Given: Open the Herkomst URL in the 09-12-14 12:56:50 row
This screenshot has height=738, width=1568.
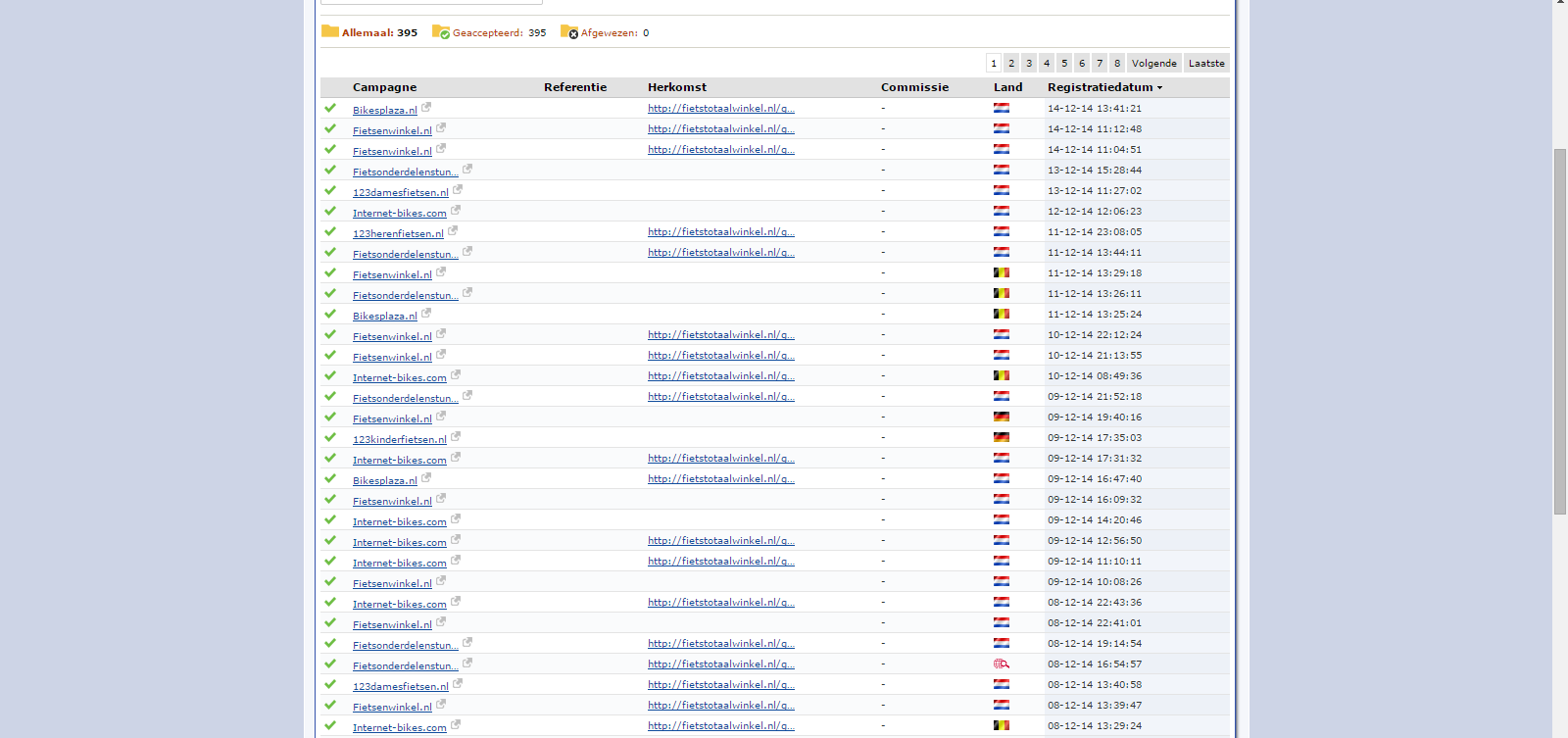Looking at the screenshot, I should pyautogui.click(x=721, y=541).
